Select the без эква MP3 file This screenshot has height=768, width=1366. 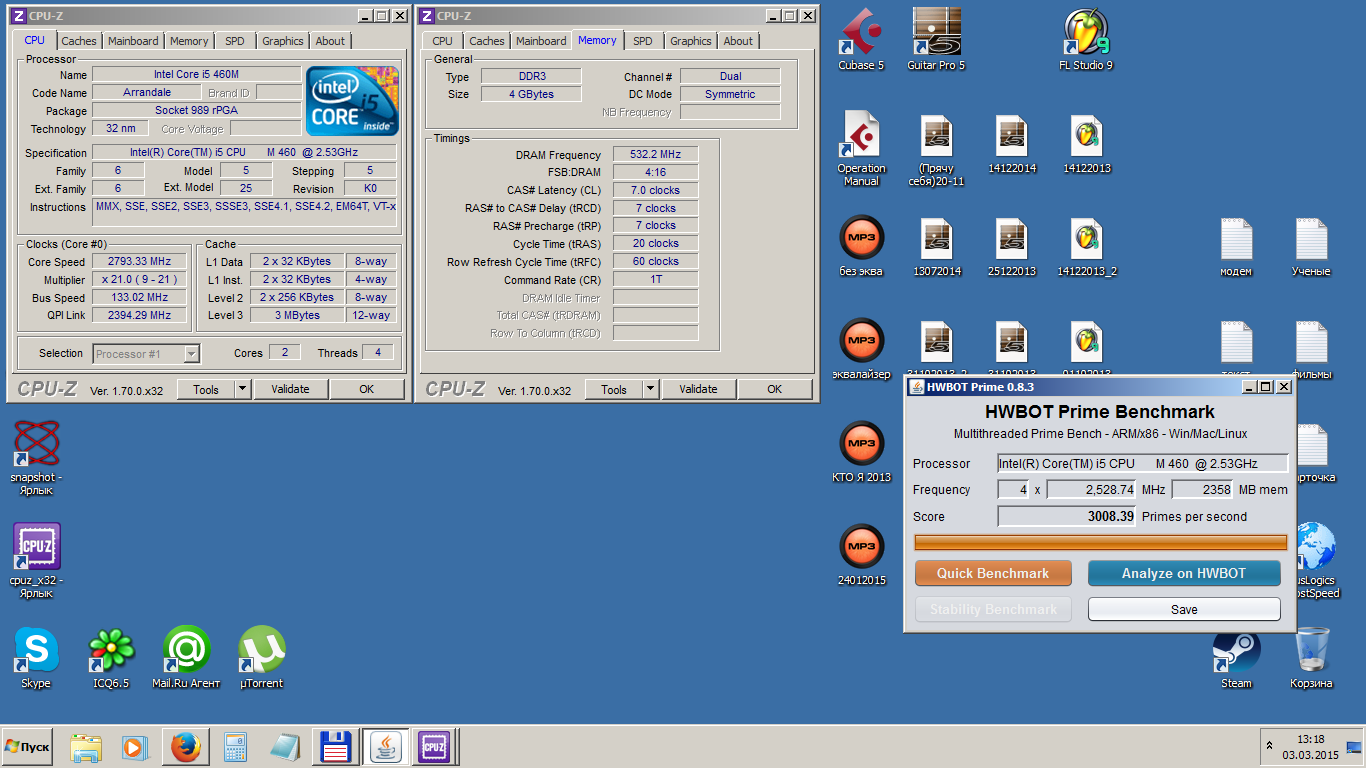tap(861, 246)
